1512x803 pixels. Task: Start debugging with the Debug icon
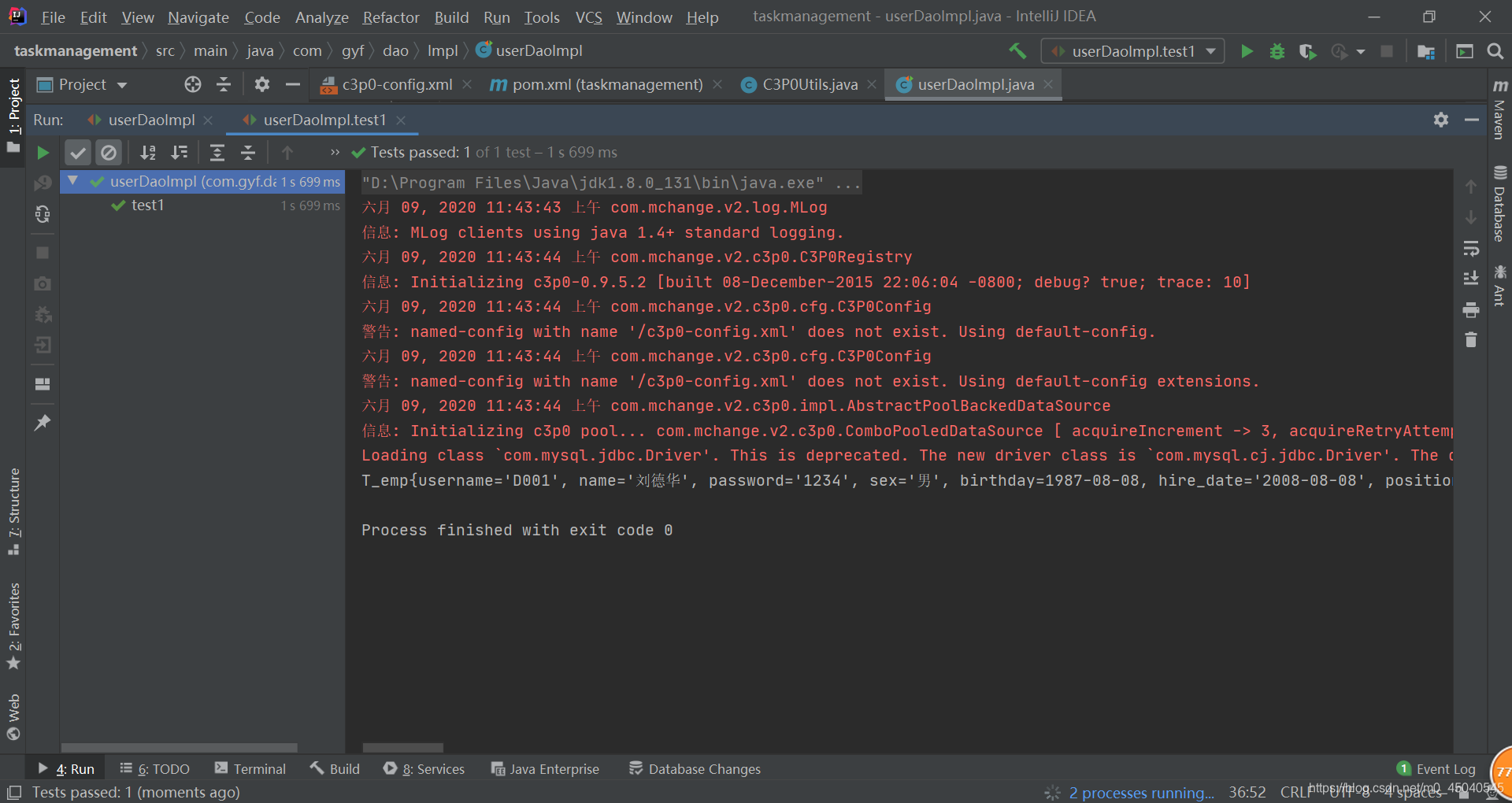(1277, 51)
